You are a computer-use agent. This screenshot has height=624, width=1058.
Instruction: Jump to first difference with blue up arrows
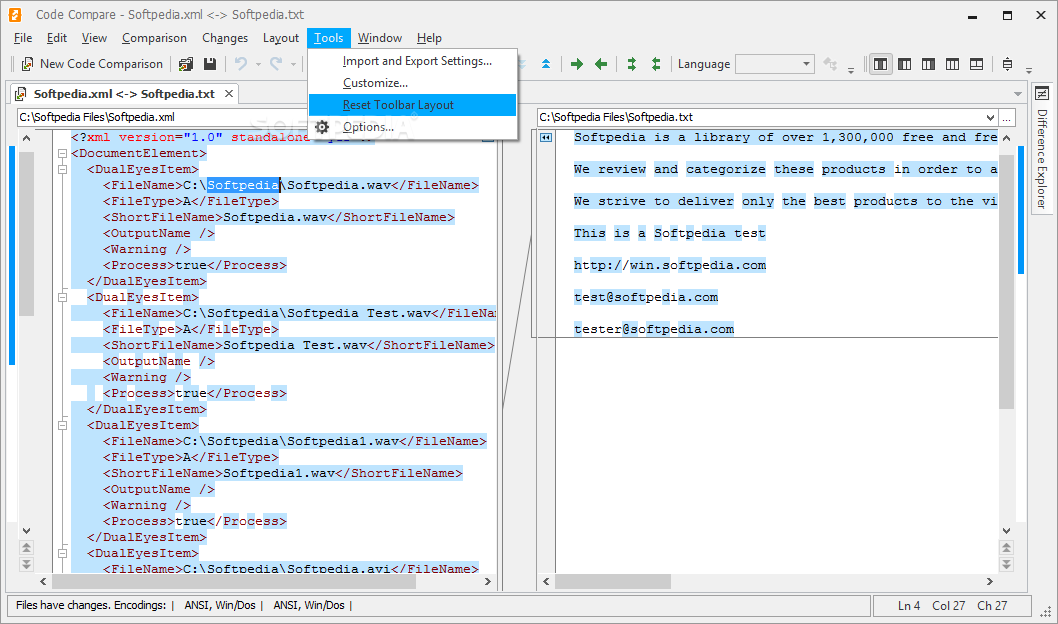coord(546,64)
